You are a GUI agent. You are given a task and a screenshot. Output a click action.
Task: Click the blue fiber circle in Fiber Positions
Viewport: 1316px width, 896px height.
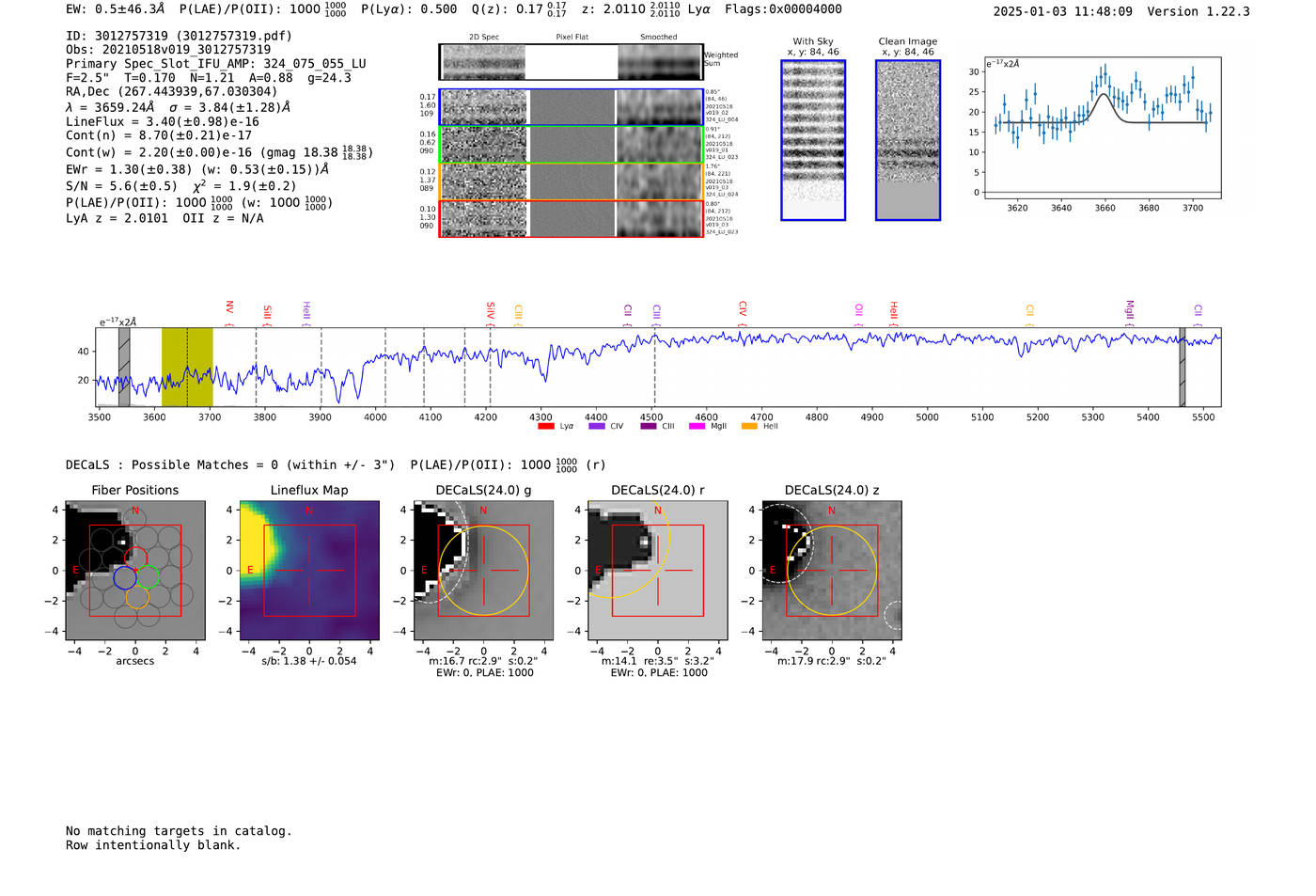[x=125, y=577]
